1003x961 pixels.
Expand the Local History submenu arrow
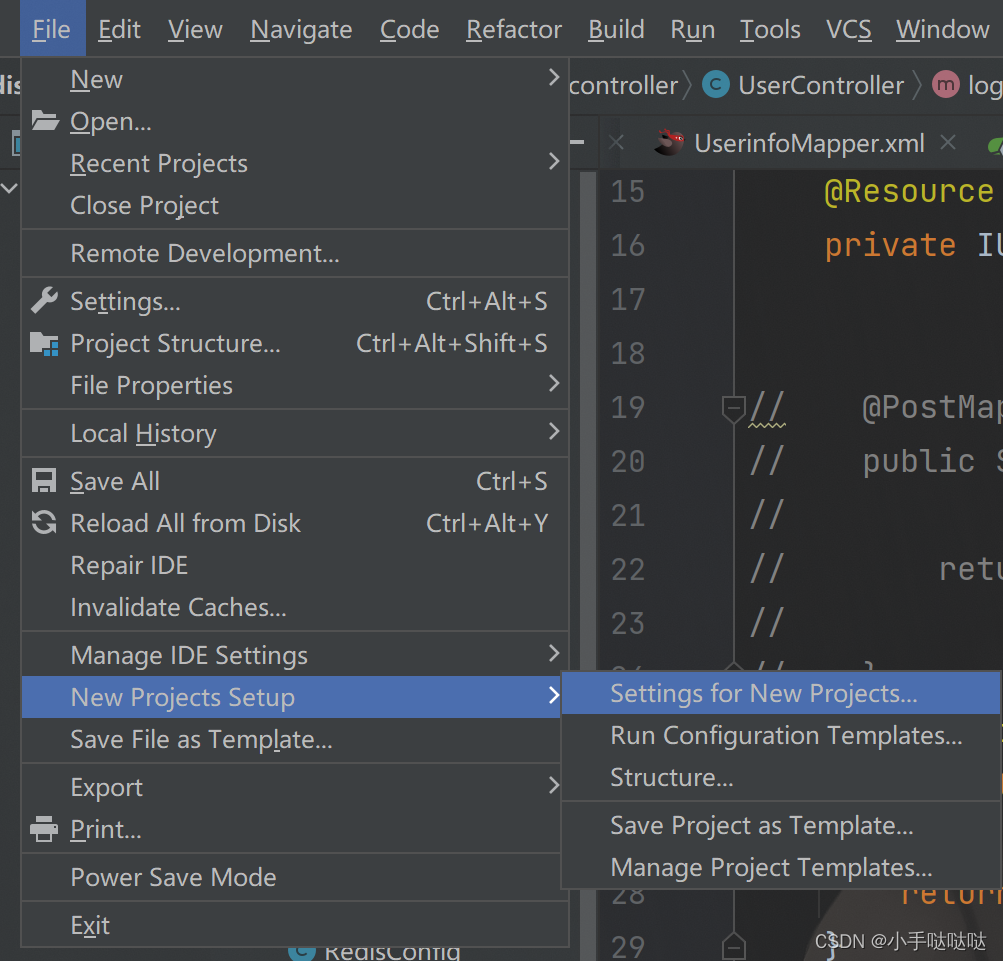click(x=554, y=431)
